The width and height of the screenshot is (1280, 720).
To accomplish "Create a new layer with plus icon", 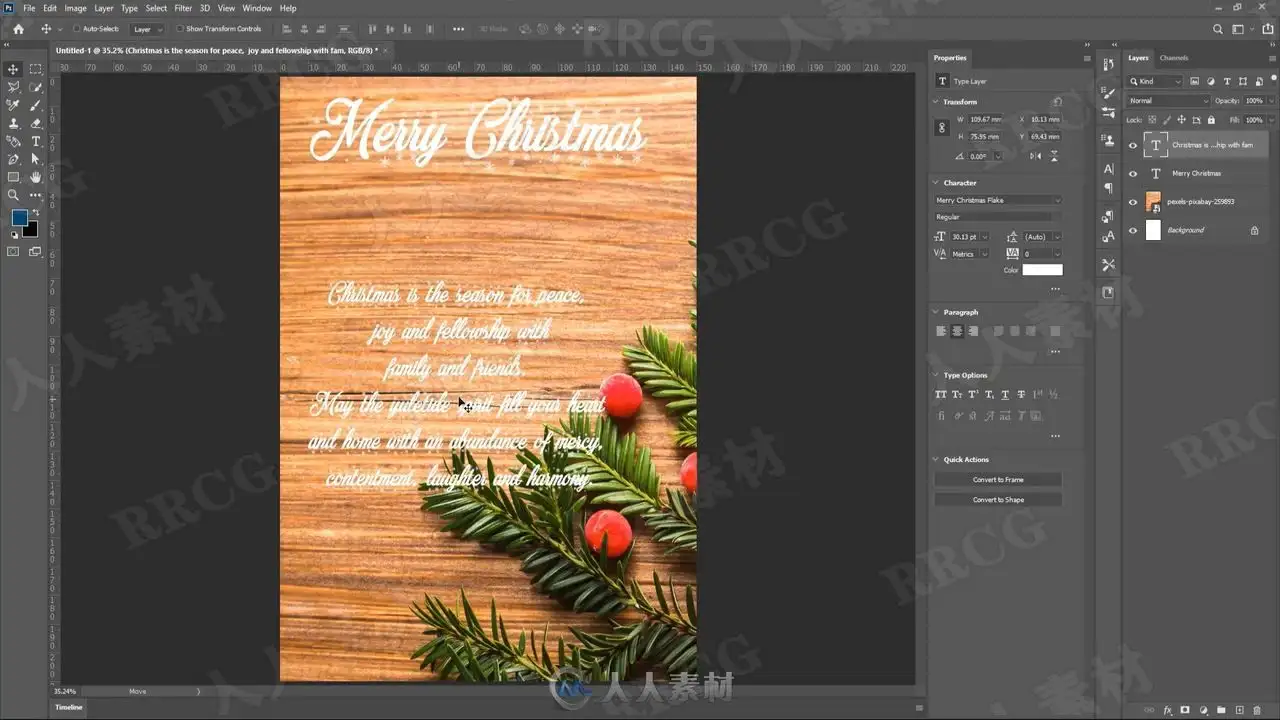I will (1239, 710).
